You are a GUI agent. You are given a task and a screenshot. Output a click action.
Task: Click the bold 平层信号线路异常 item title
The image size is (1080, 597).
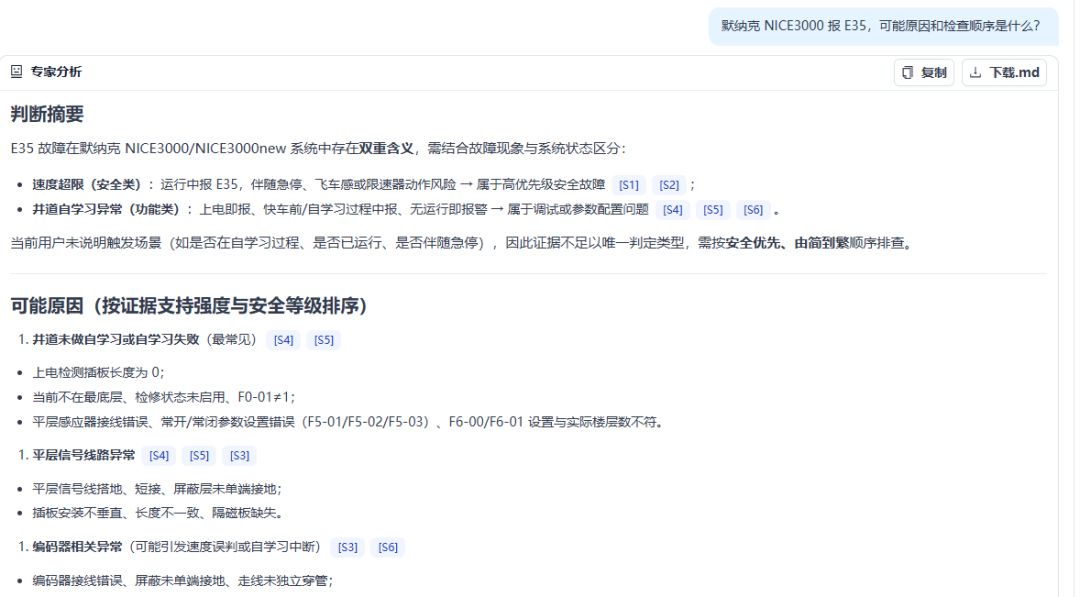click(84, 455)
